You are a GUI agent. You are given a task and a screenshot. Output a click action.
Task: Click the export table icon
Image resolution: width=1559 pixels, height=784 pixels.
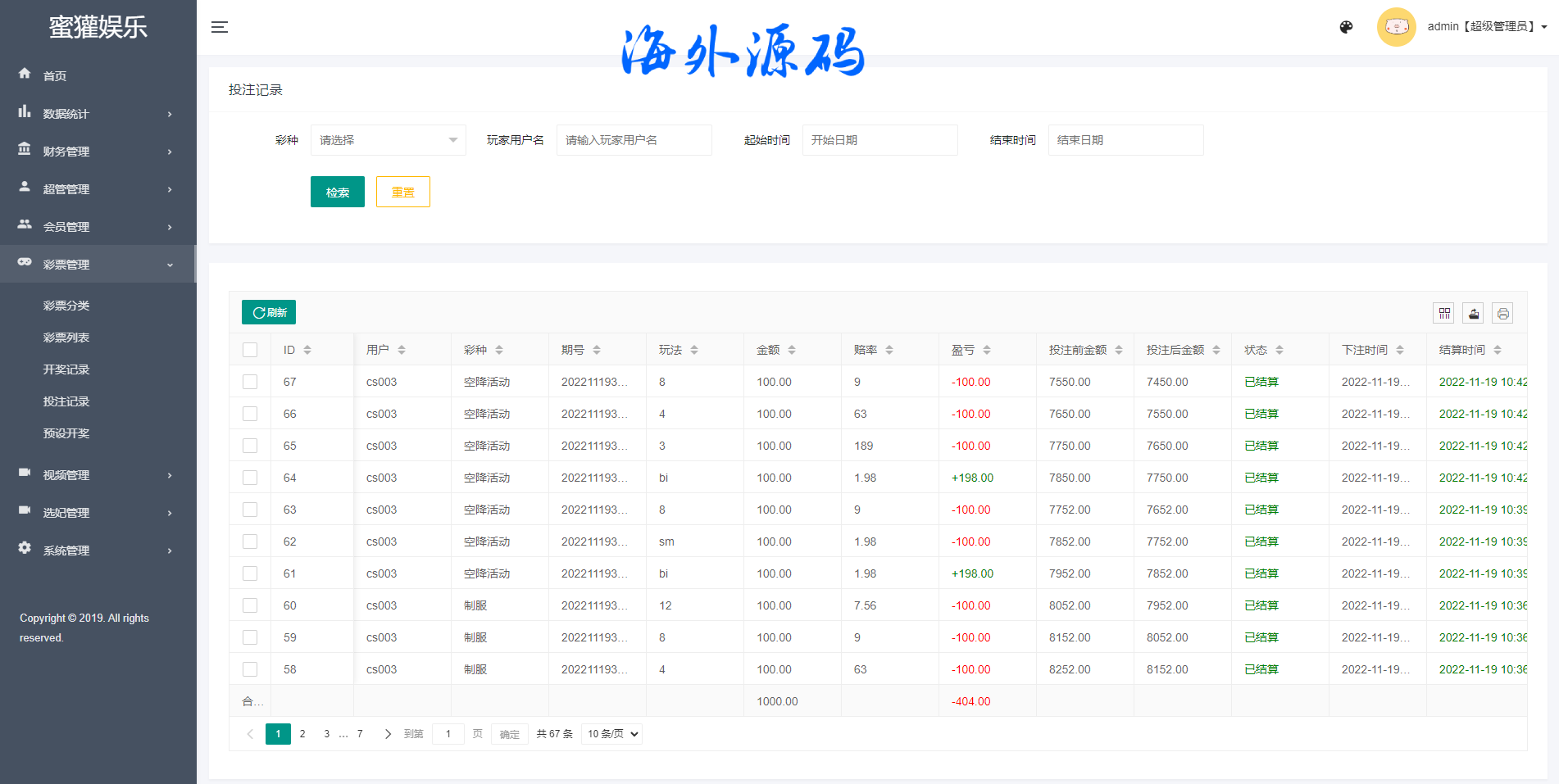1473,313
